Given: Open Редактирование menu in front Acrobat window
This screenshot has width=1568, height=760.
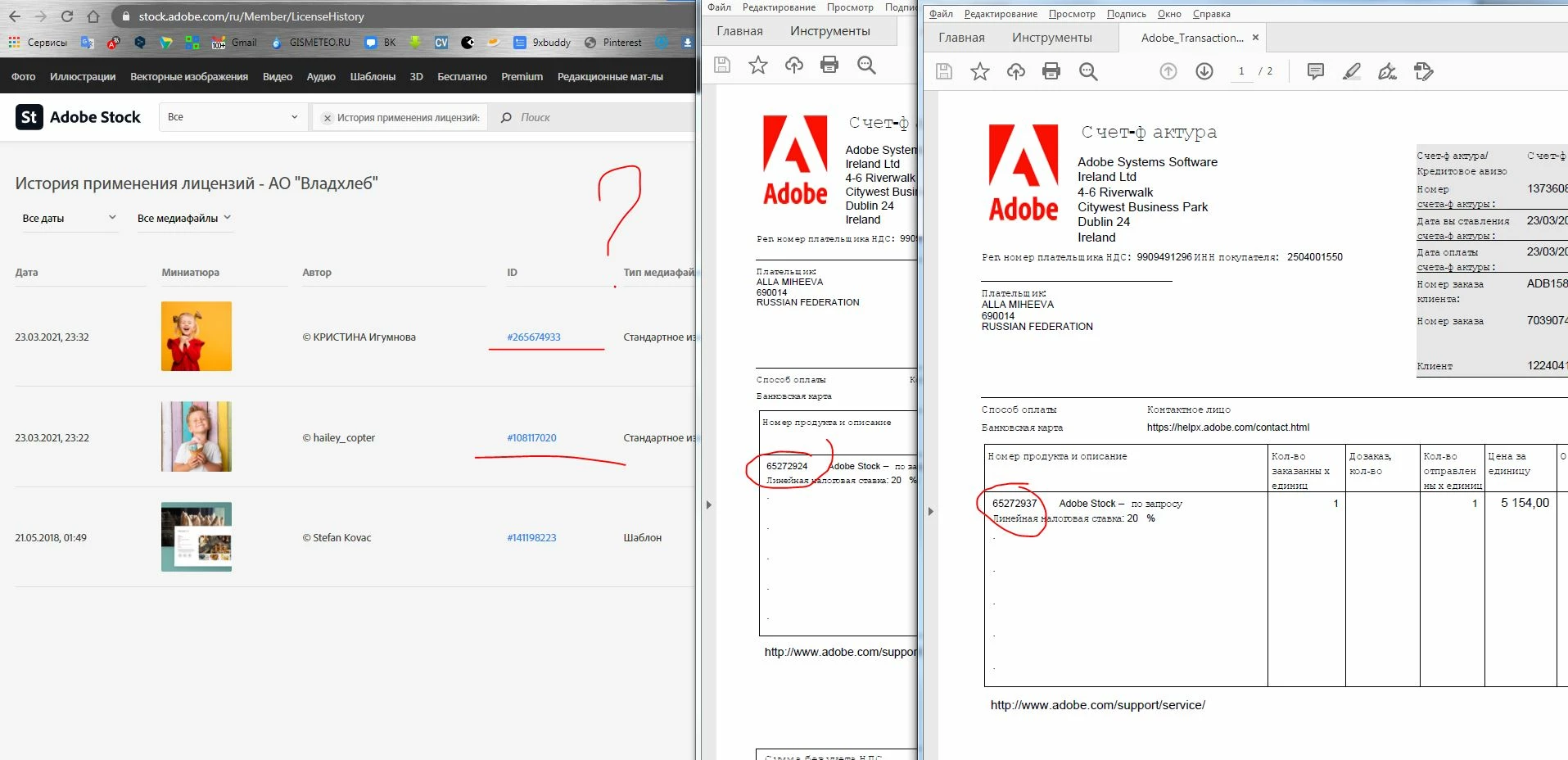Looking at the screenshot, I should click(1001, 14).
